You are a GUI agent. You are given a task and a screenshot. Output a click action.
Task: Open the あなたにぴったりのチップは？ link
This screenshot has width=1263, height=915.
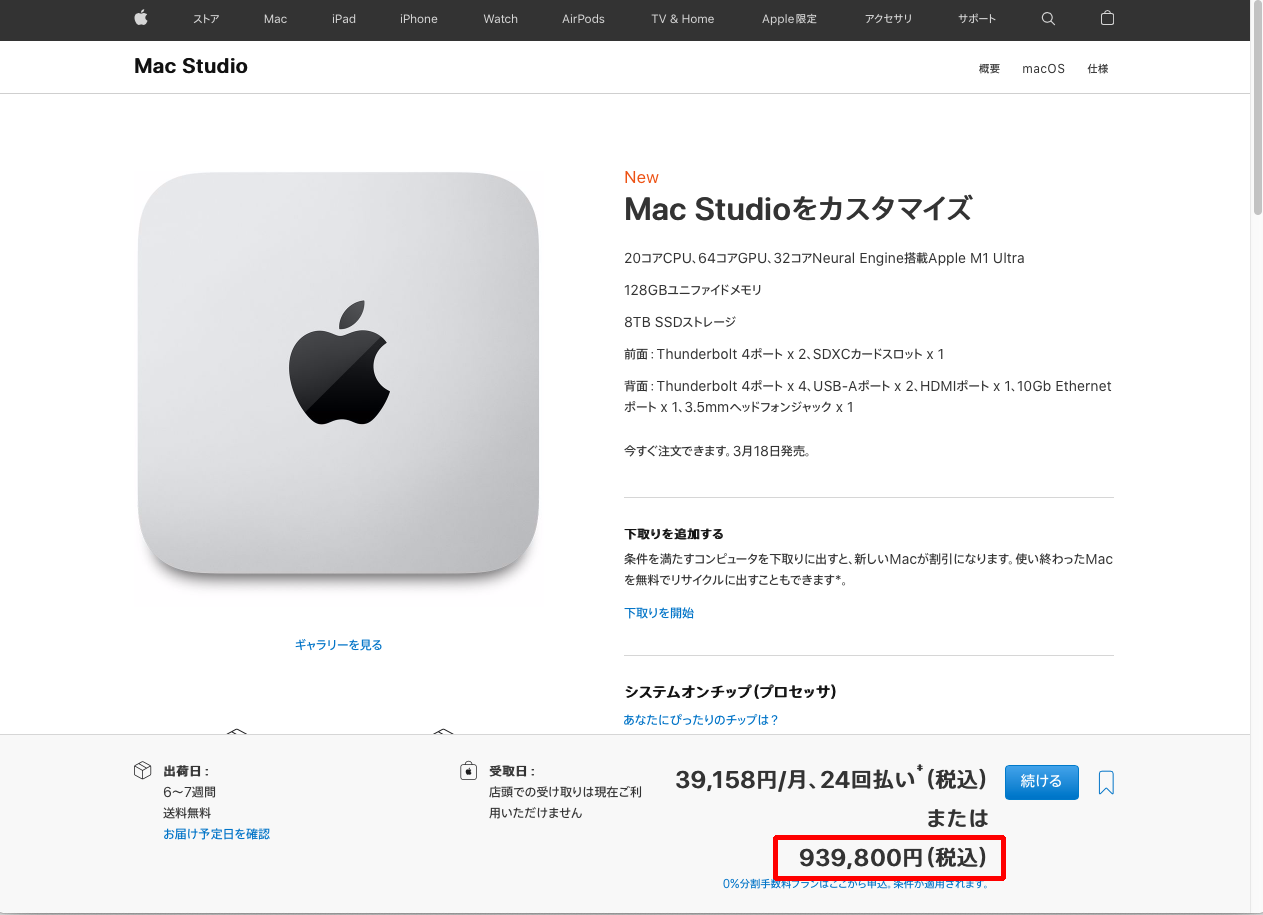[x=701, y=720]
